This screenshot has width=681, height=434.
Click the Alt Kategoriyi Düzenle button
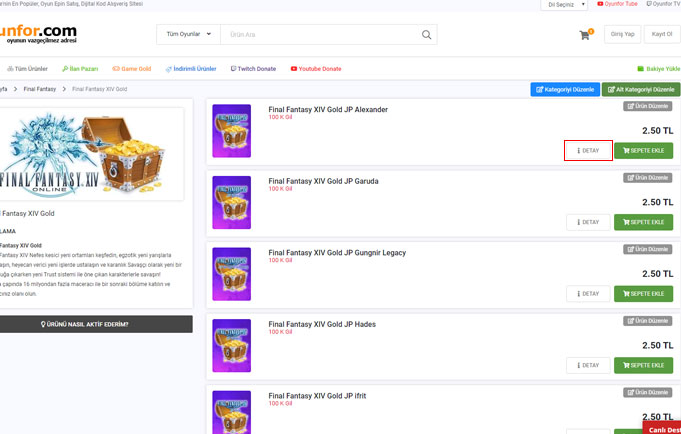click(642, 90)
